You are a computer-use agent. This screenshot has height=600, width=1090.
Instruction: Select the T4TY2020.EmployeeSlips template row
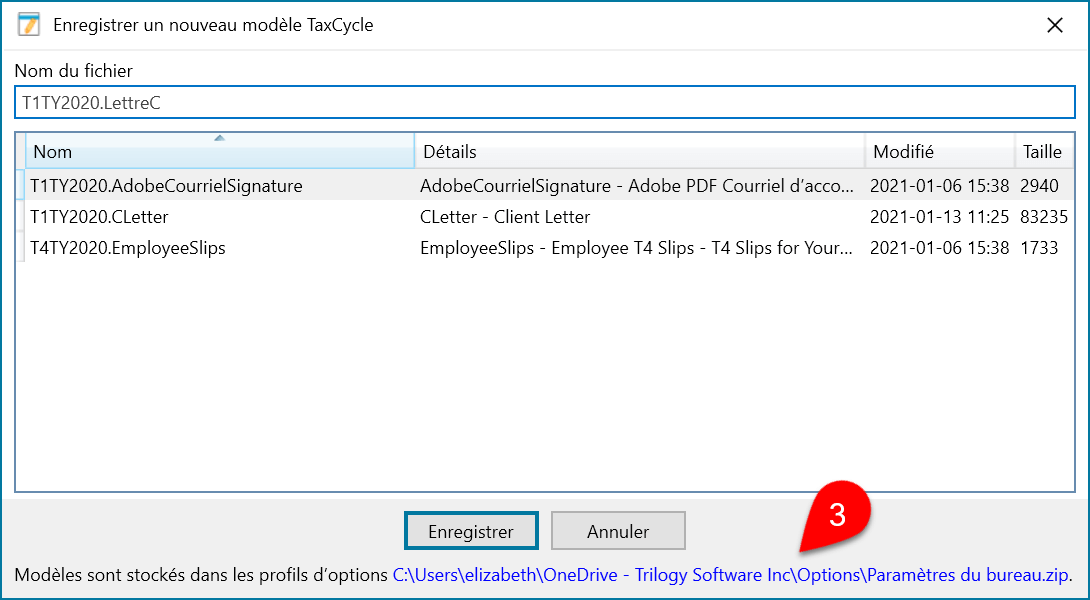coord(544,248)
